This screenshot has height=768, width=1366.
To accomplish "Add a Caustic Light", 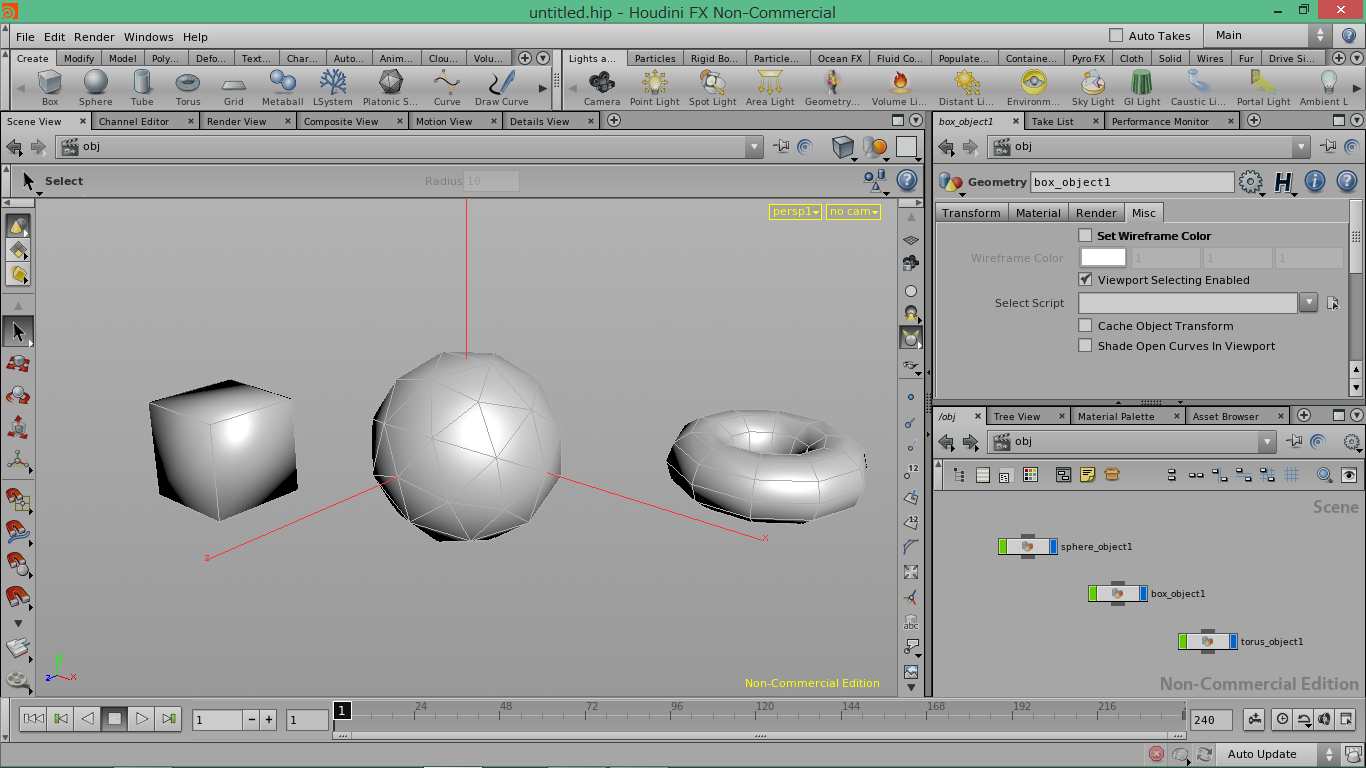I will point(1198,87).
